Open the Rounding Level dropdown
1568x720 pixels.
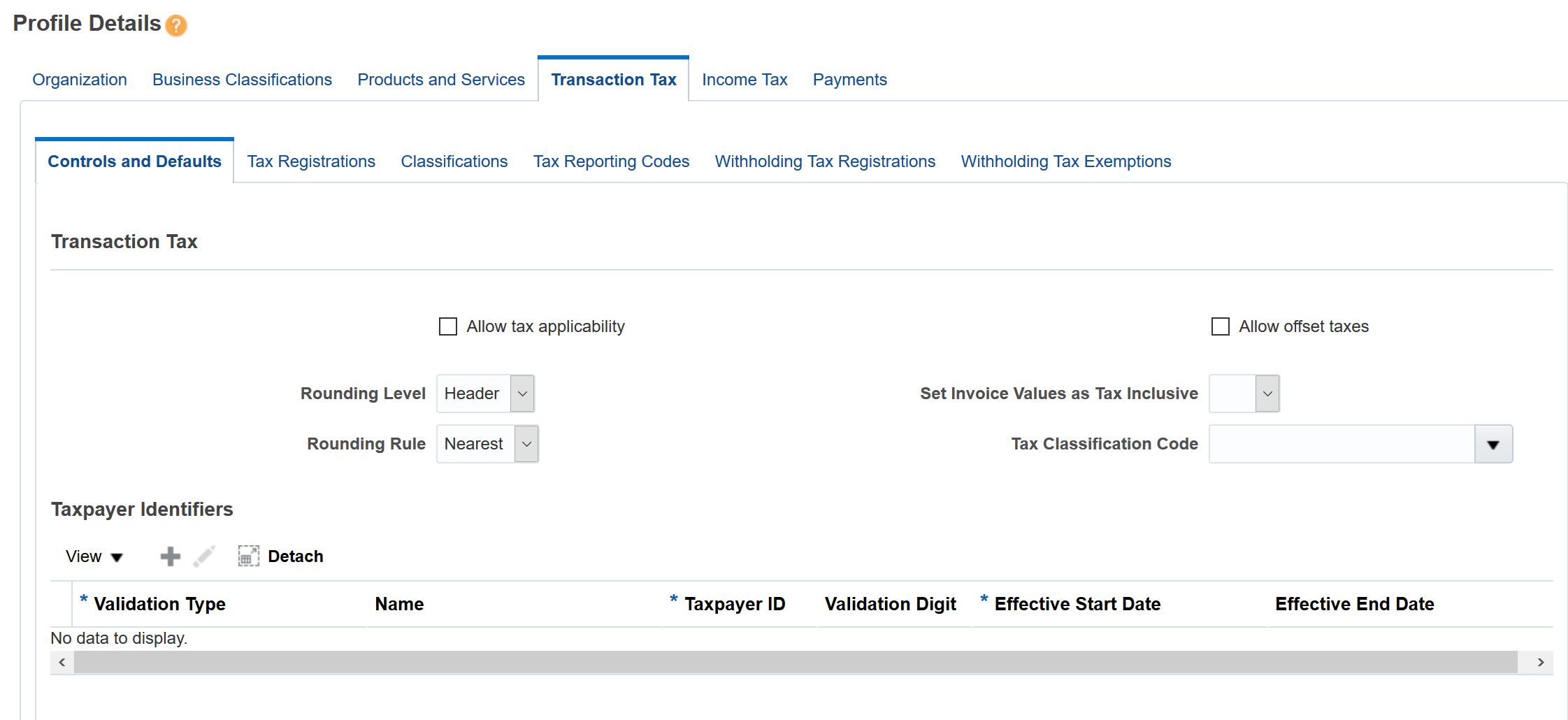522,394
